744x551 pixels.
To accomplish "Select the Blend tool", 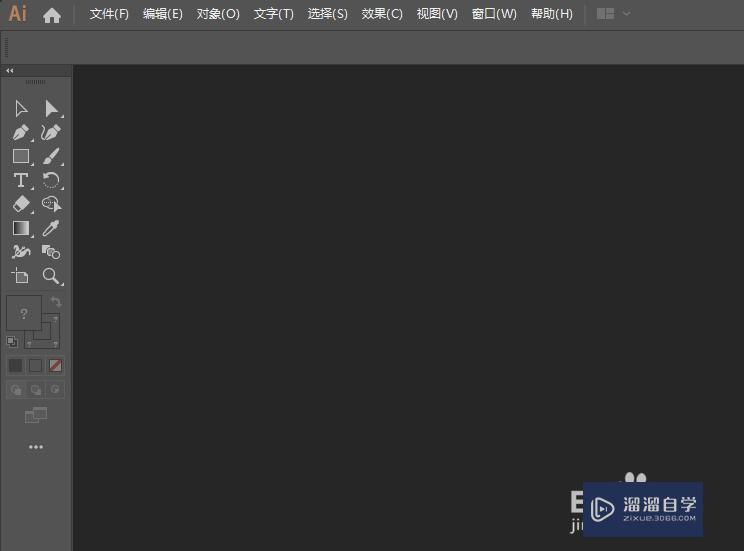I will 51,252.
